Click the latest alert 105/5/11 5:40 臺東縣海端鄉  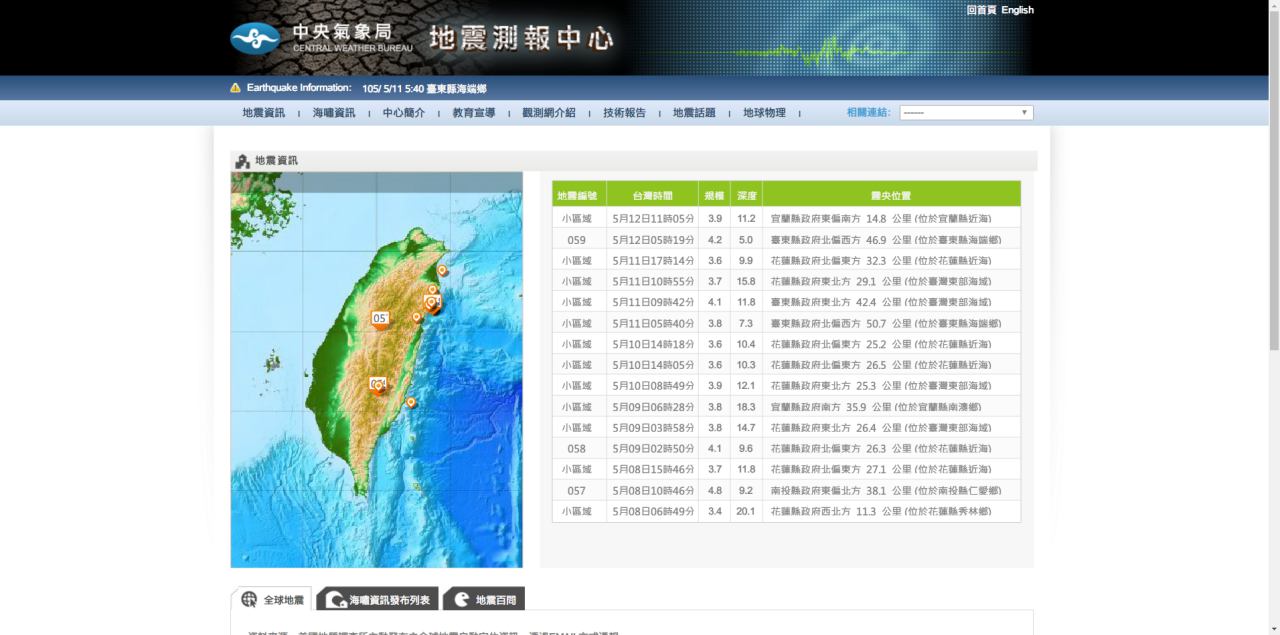coord(424,89)
